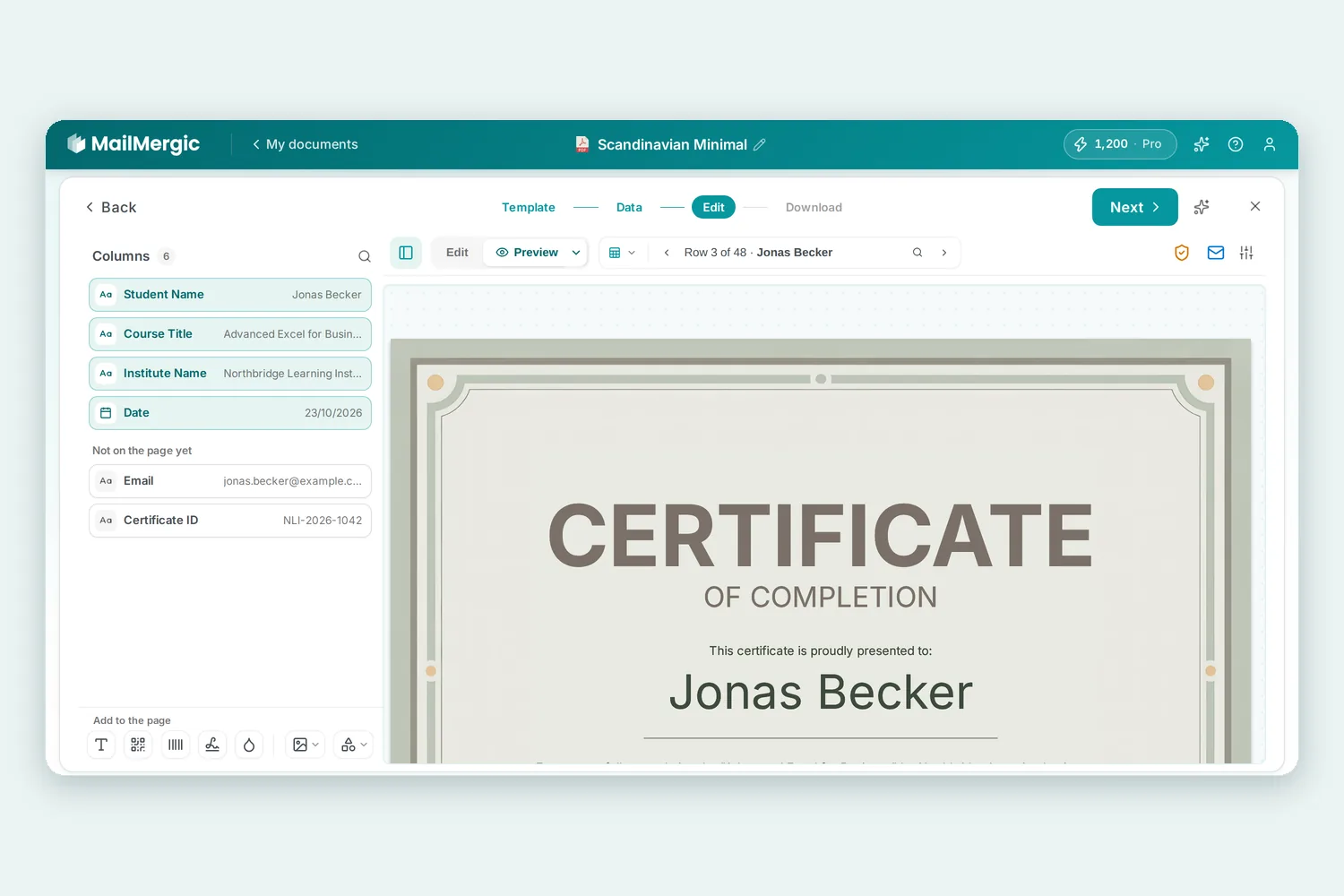The image size is (1344, 896).
Task: Close the editor with the X button
Action: pyautogui.click(x=1255, y=206)
